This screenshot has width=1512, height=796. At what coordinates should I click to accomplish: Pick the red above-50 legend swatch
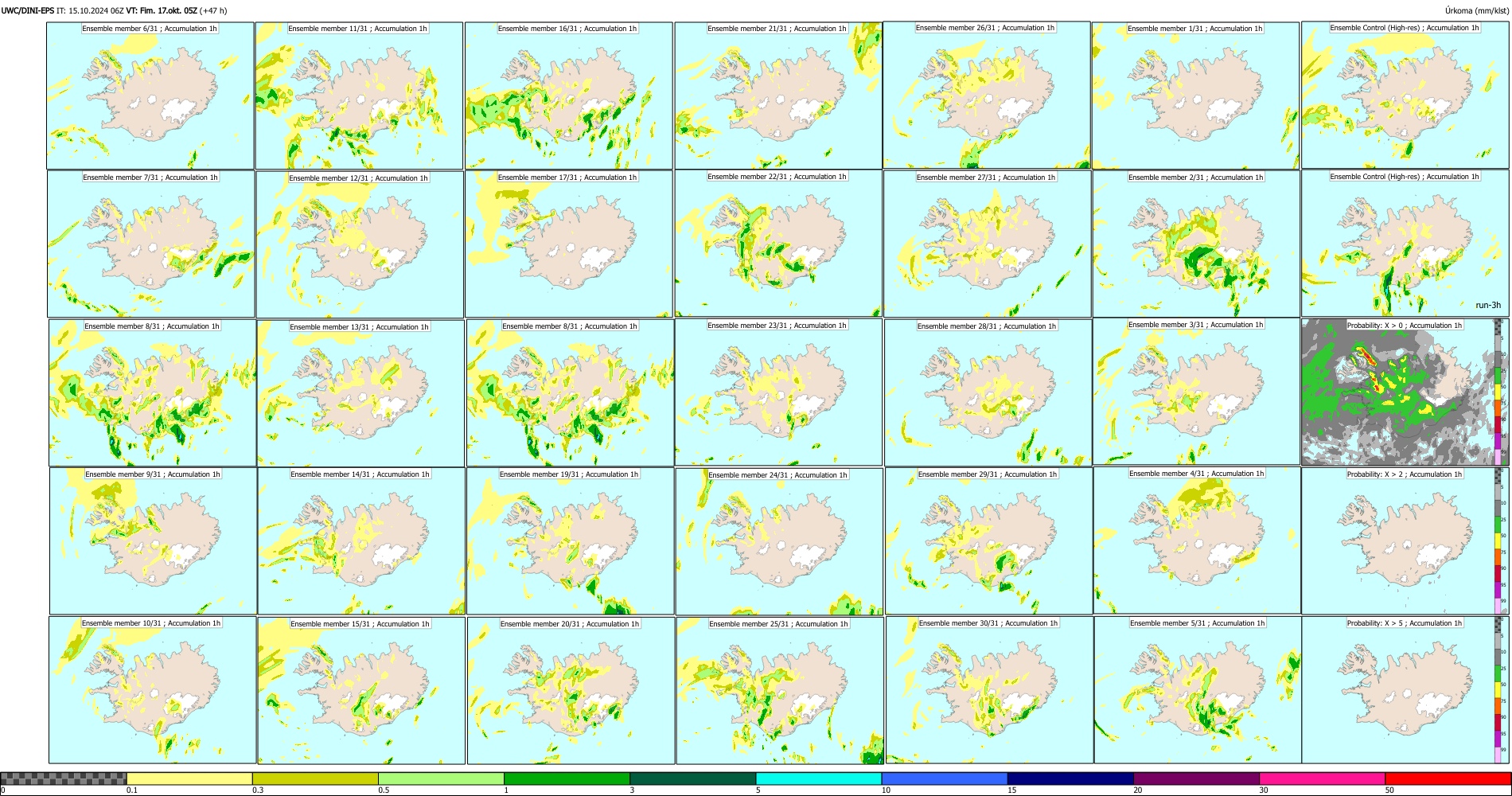[x=1448, y=778]
